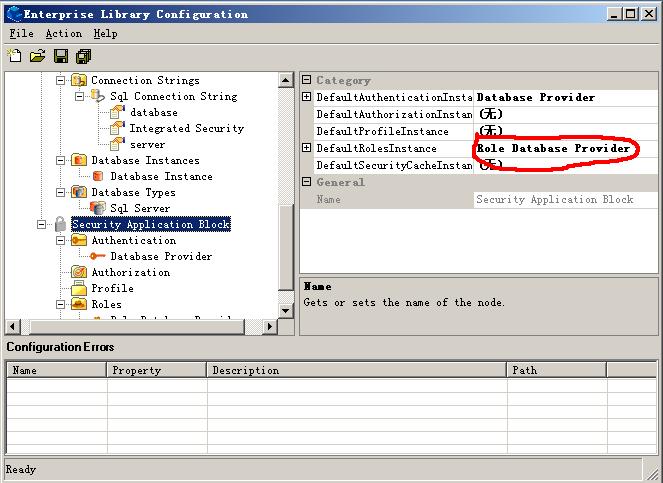The width and height of the screenshot is (663, 483).
Task: Click the Open Application folder icon
Action: [x=37, y=56]
